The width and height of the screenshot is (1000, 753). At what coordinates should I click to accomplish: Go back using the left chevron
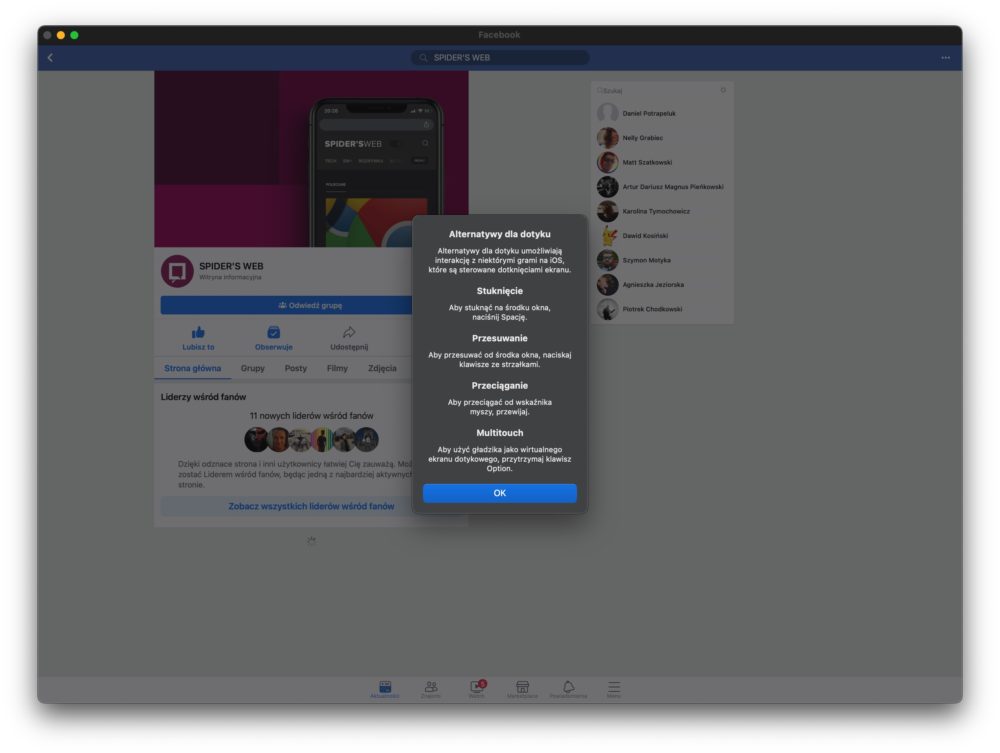50,57
